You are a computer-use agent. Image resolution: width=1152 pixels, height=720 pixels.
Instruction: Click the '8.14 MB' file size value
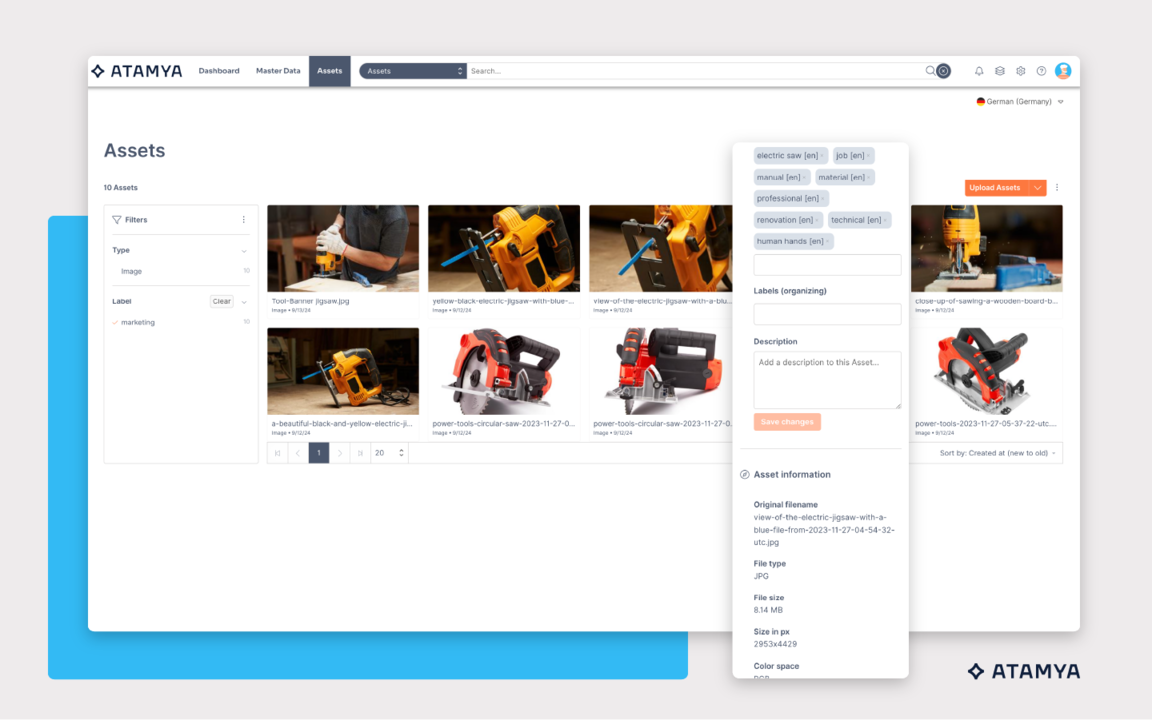tap(768, 611)
